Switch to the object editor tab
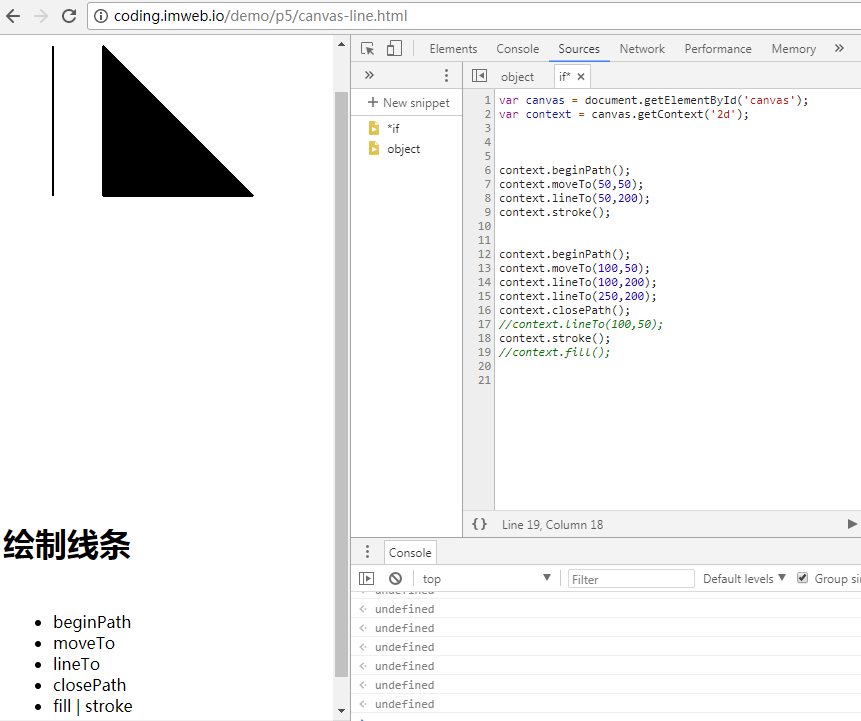 517,76
